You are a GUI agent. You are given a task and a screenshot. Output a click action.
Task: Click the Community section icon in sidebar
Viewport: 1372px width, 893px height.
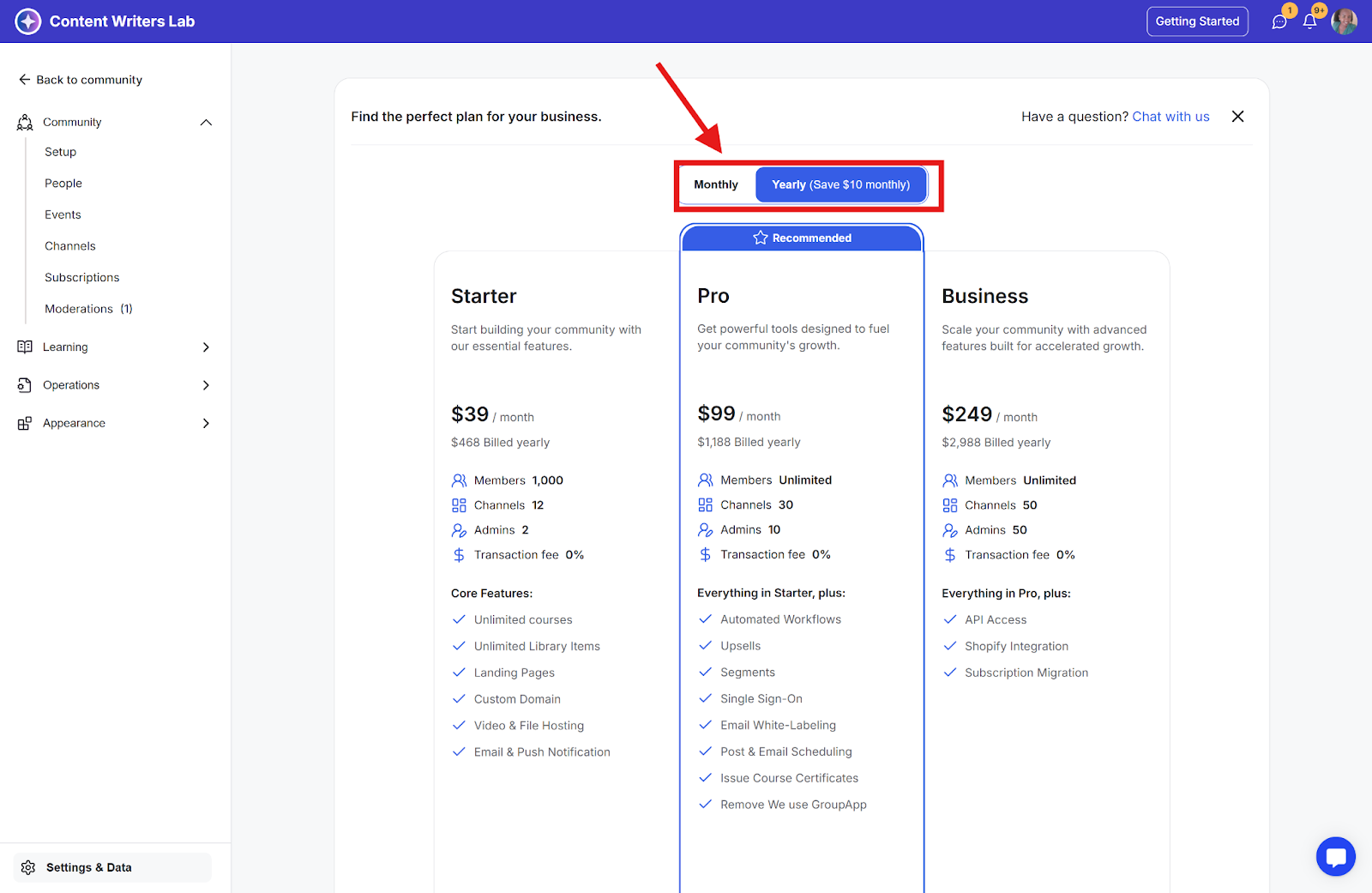[x=25, y=123]
